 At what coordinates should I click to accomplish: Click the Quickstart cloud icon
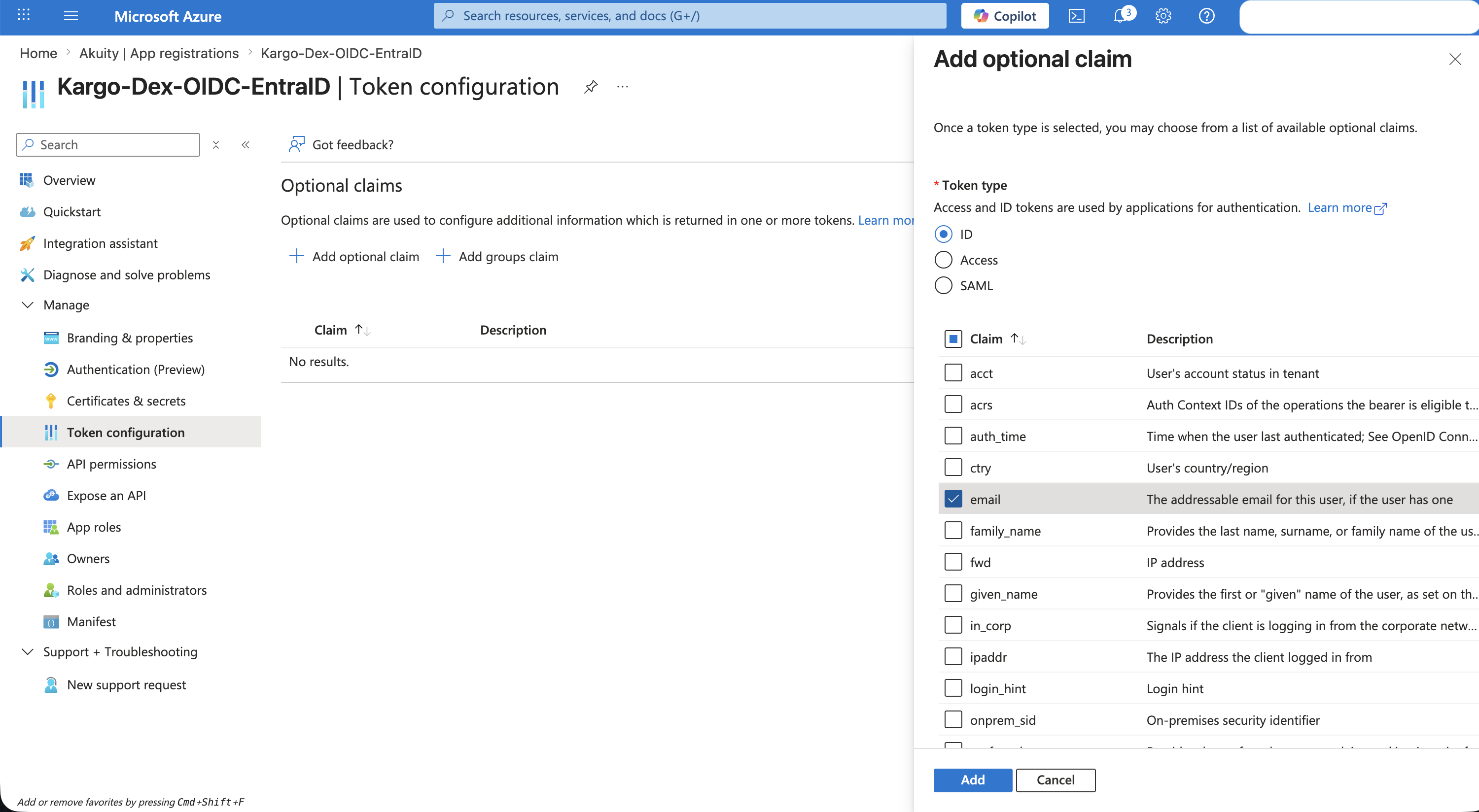coord(27,212)
